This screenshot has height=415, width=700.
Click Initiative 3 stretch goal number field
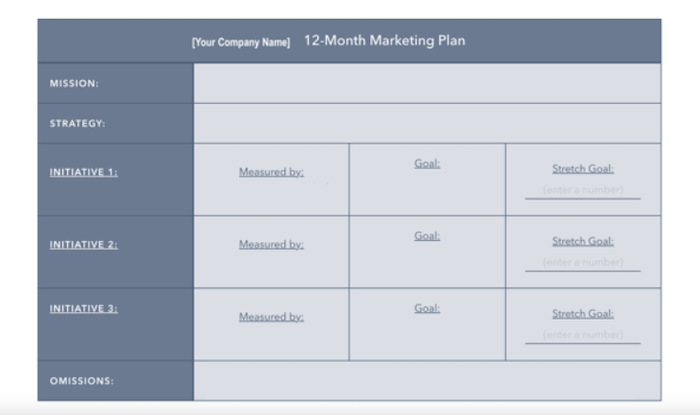[x=583, y=335]
